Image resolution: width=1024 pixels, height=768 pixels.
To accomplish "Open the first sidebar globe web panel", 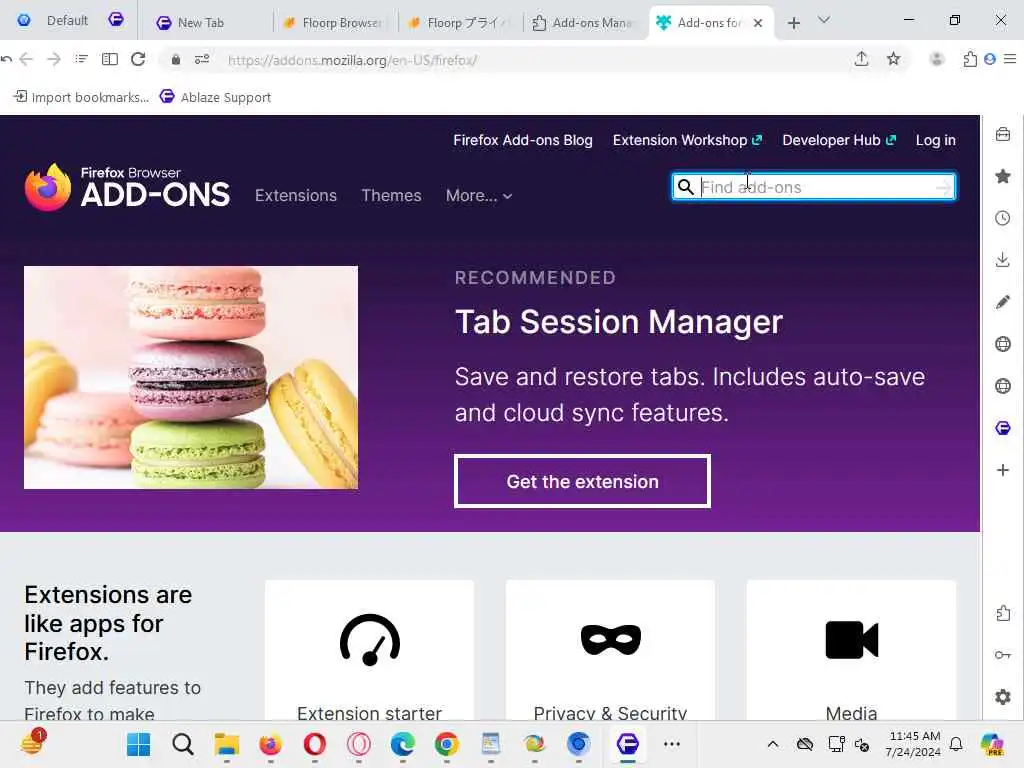I will pyautogui.click(x=1003, y=344).
